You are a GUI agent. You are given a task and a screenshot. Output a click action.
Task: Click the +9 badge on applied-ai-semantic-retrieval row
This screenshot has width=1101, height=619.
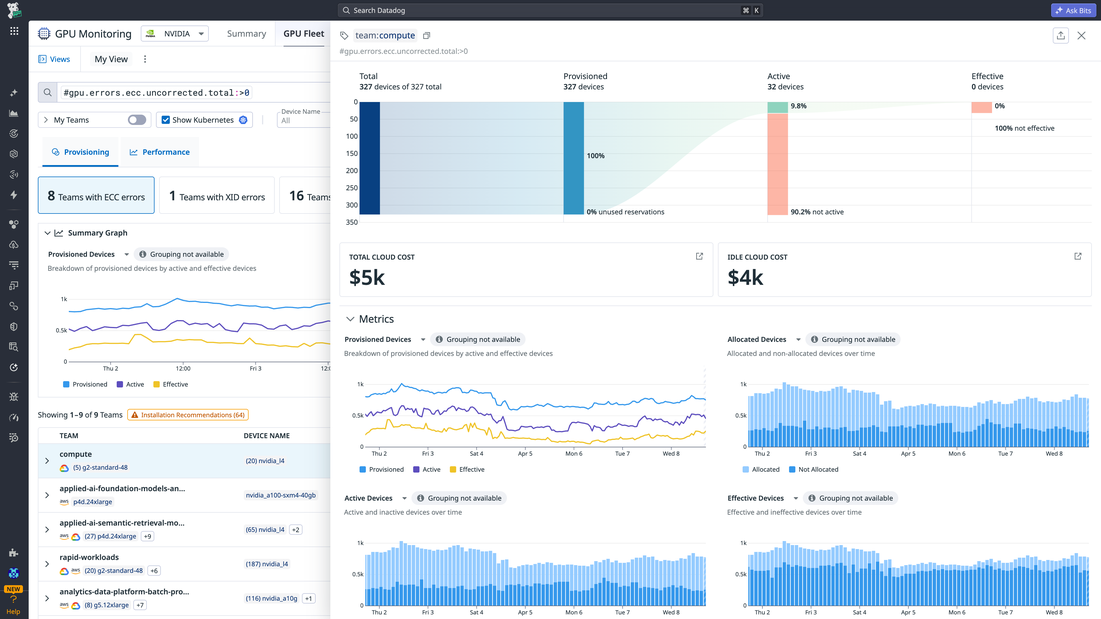point(147,537)
